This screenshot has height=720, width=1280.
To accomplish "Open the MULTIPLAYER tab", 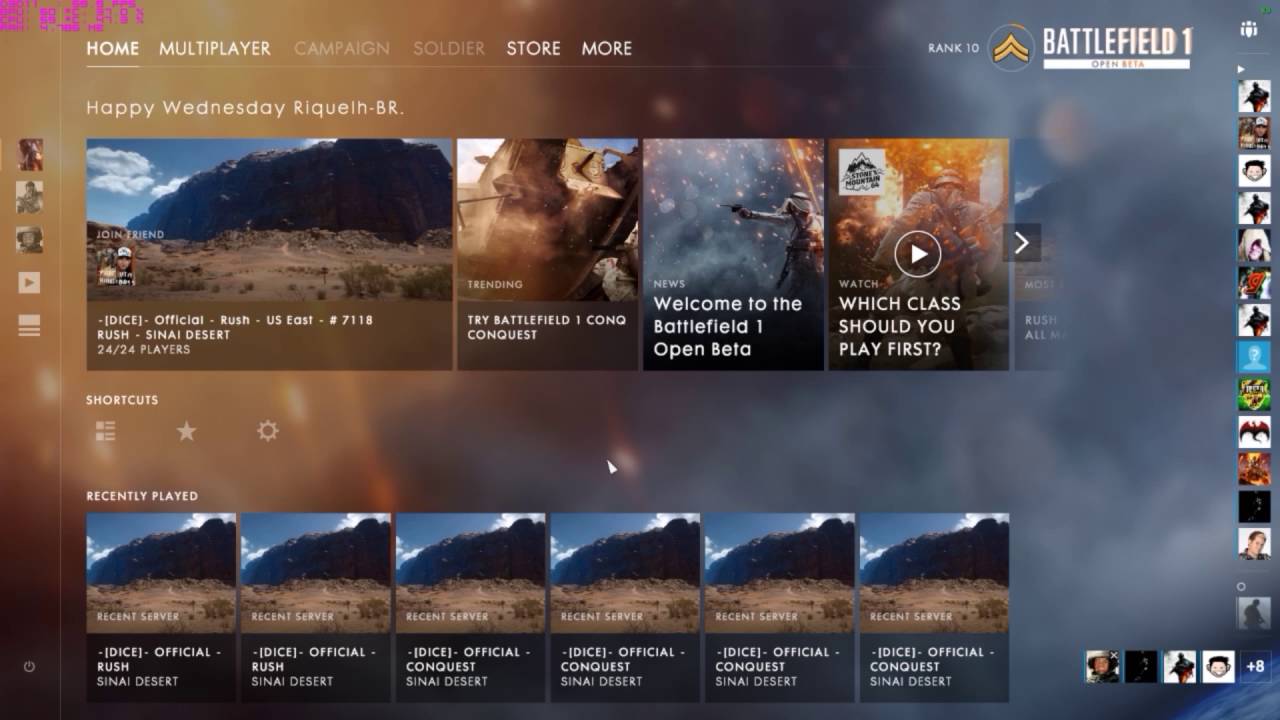I will 215,48.
